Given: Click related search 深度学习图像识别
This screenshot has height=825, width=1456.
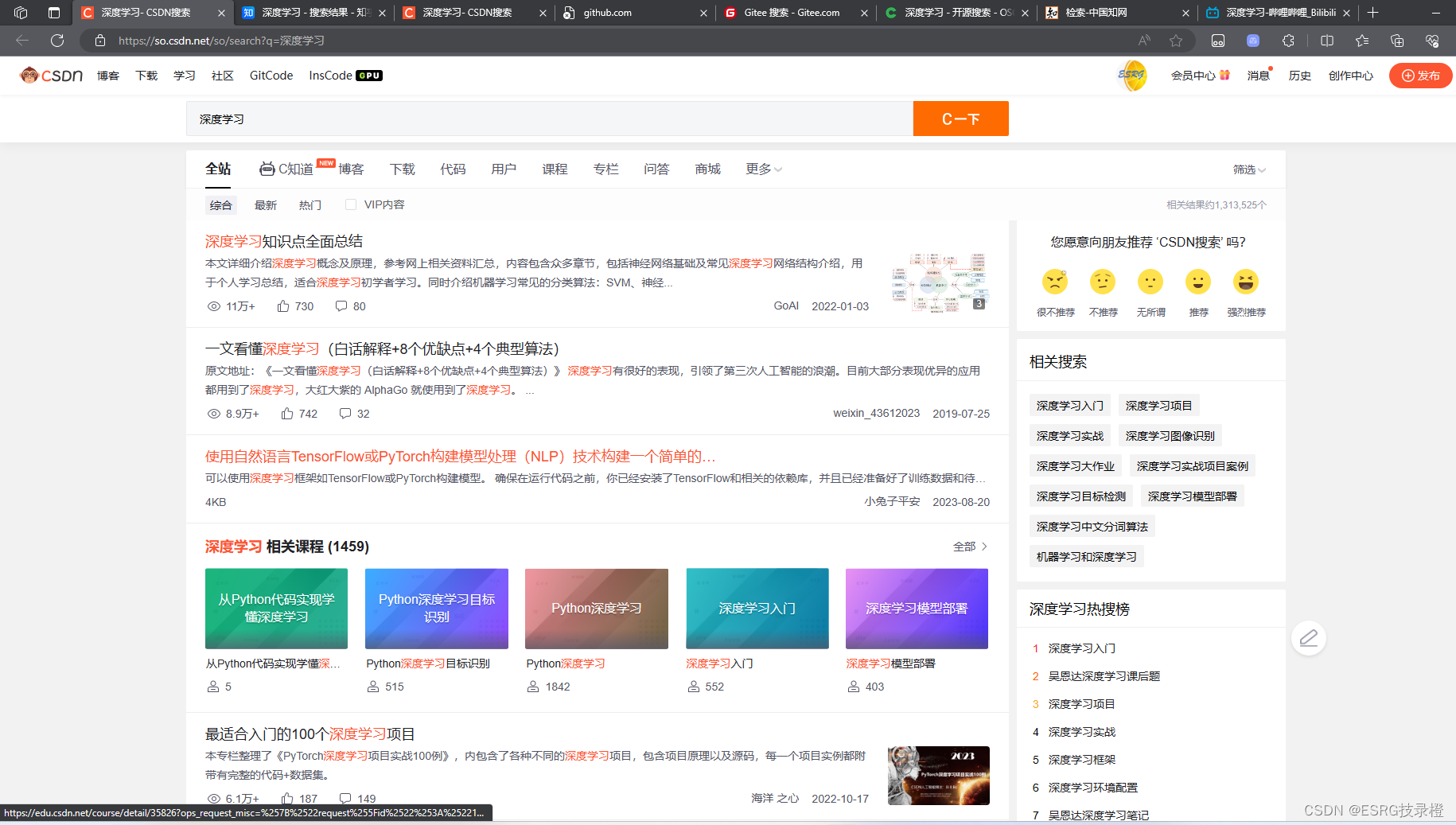Looking at the screenshot, I should pos(1170,436).
